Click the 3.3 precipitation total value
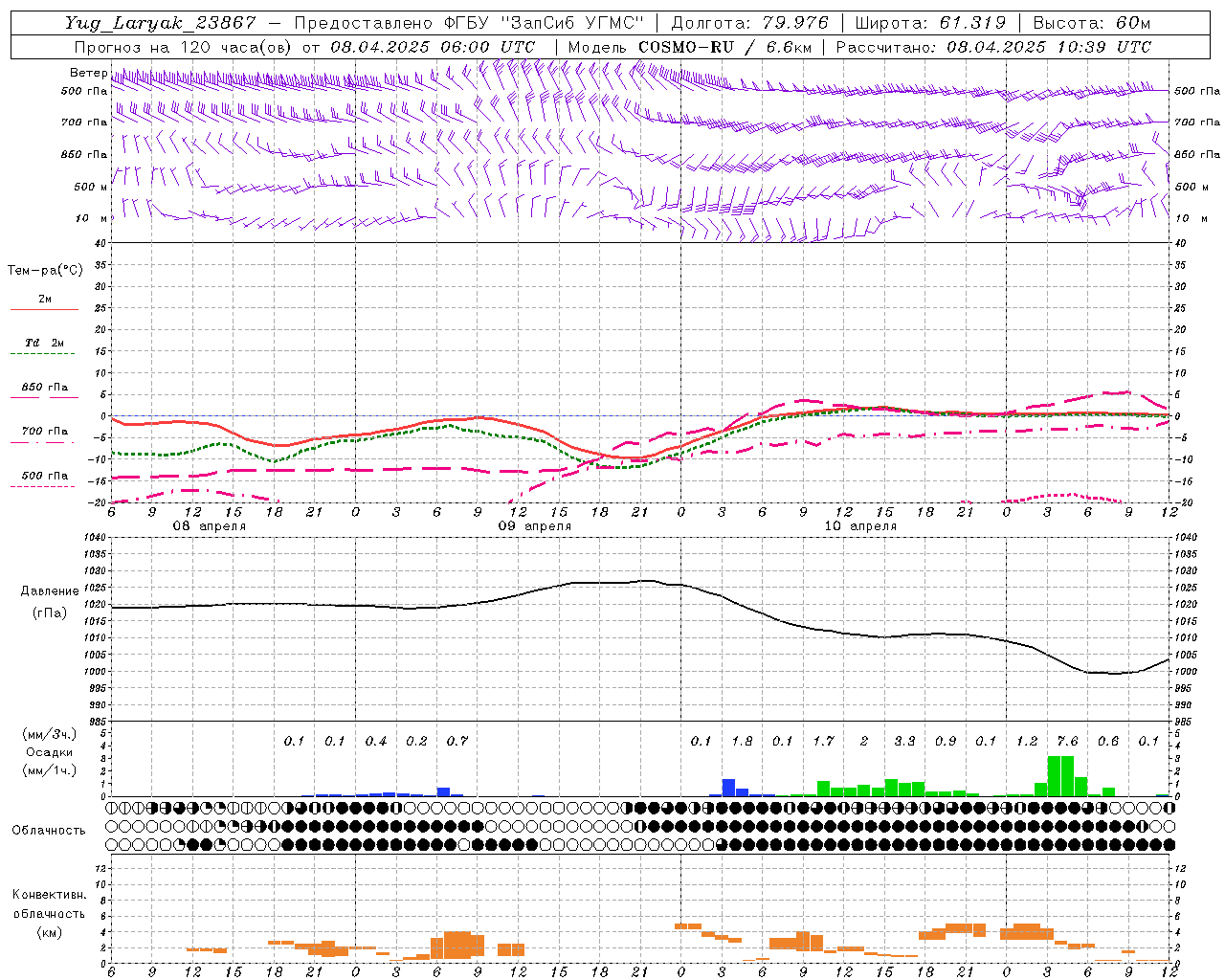Image resolution: width=1225 pixels, height=980 pixels. tap(904, 742)
